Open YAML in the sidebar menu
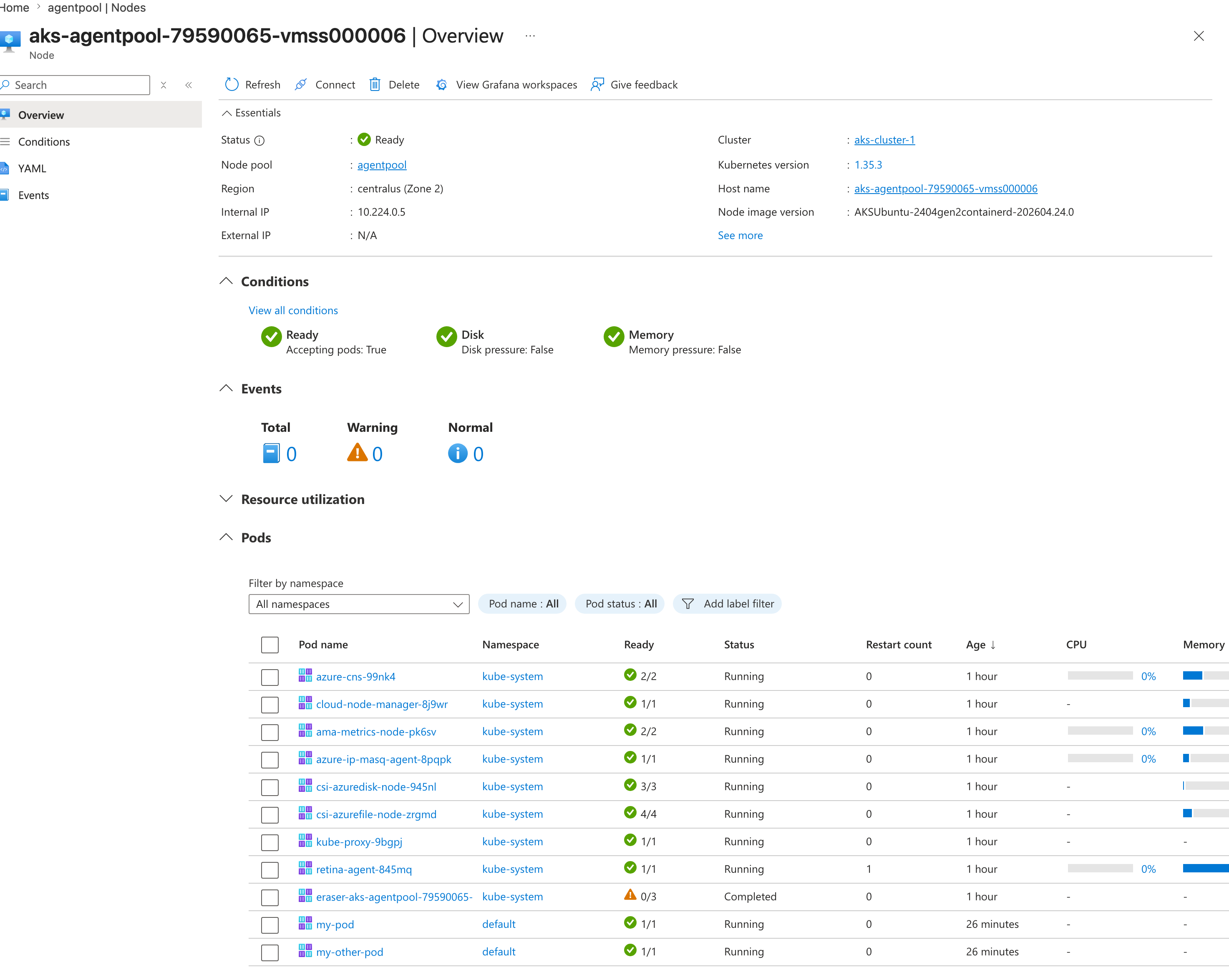1229x980 pixels. [101, 168]
